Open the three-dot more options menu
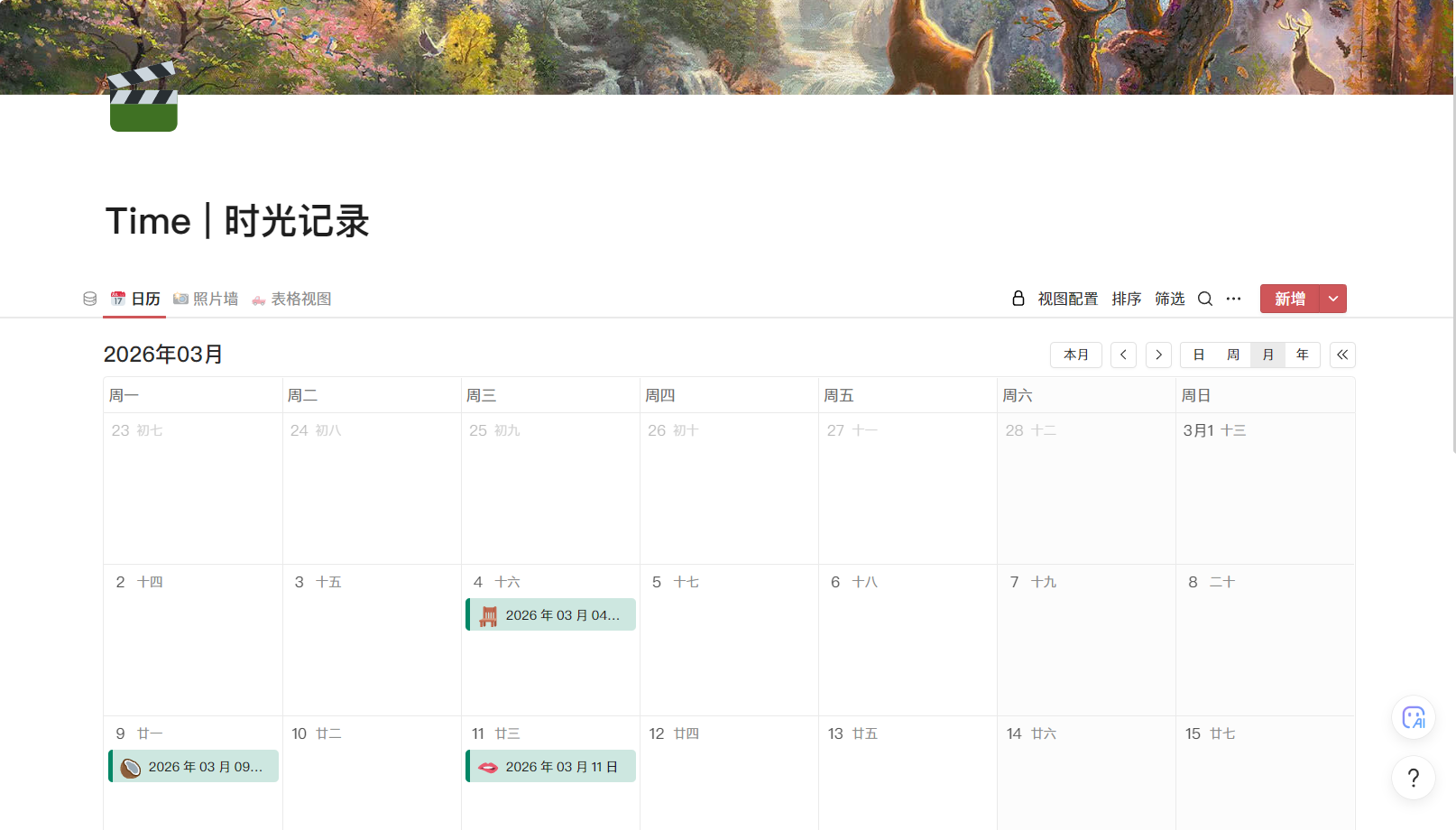The height and width of the screenshot is (830, 1456). coord(1233,299)
